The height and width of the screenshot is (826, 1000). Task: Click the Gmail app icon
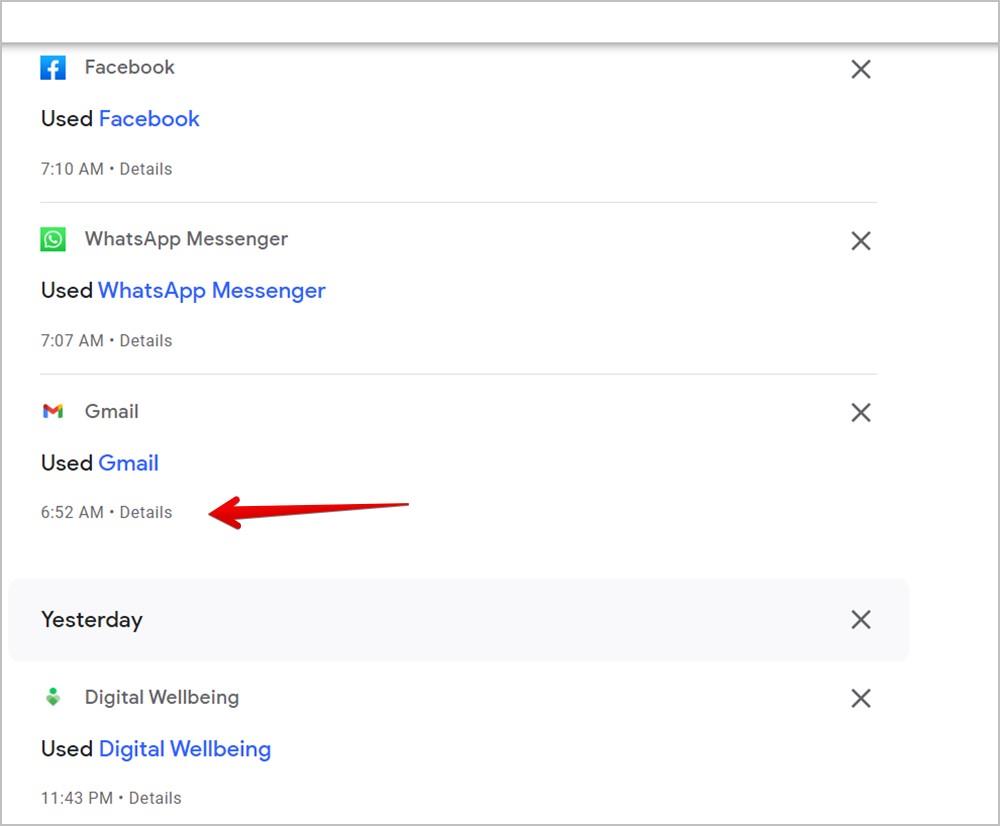53,411
